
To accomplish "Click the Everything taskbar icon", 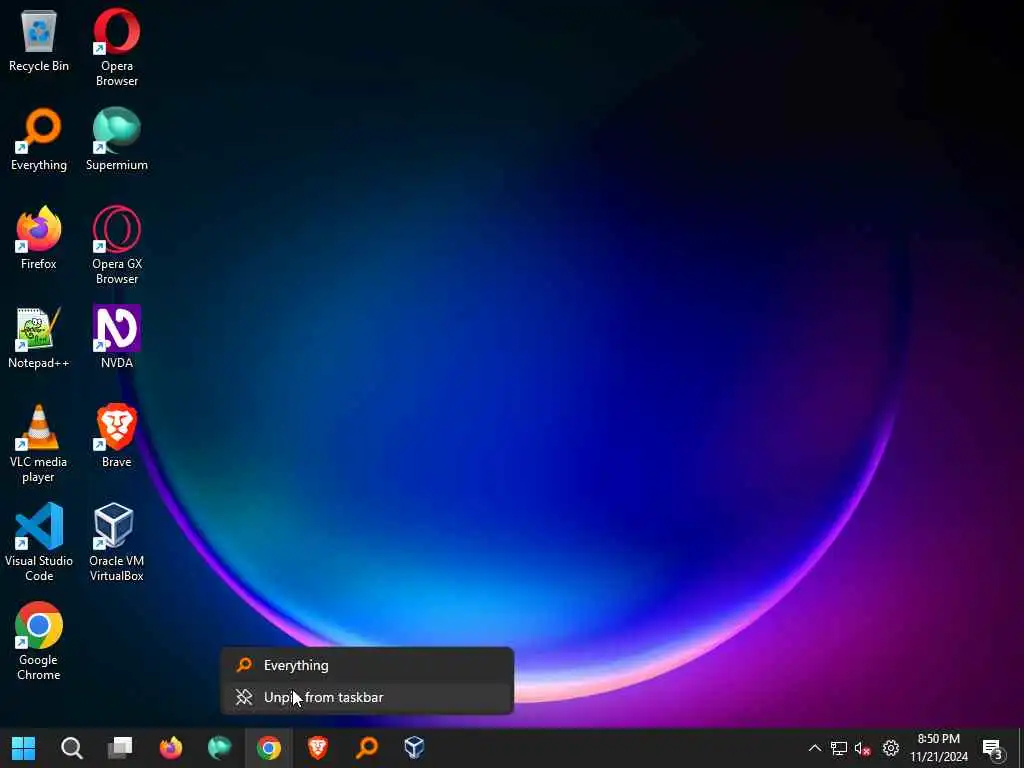I will (x=366, y=748).
